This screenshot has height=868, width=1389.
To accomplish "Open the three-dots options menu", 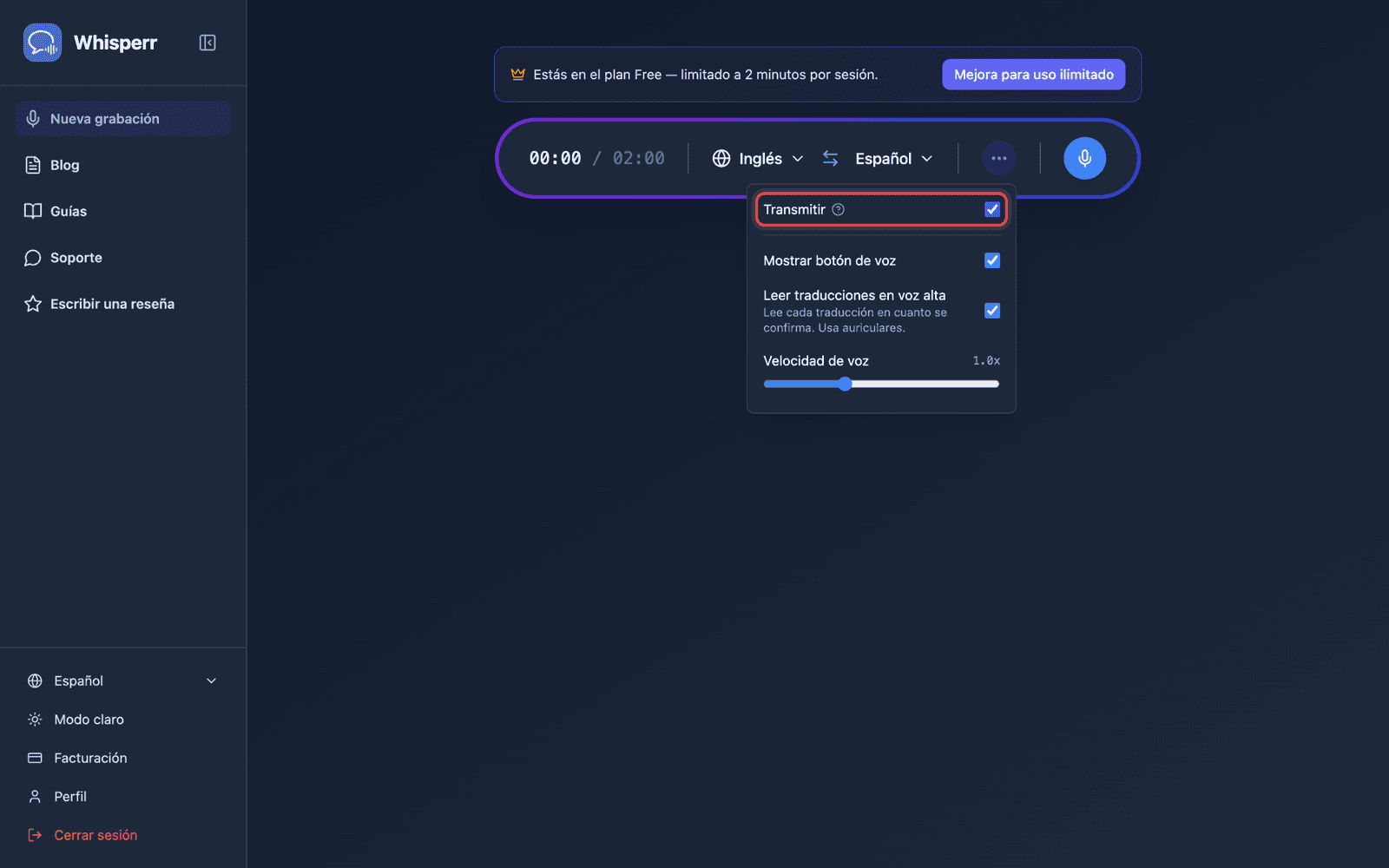I will click(x=999, y=158).
